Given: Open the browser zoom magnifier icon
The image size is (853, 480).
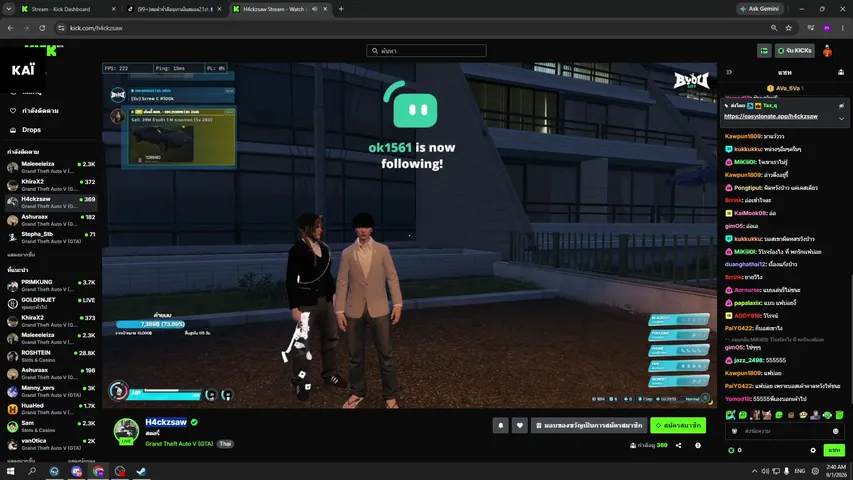Looking at the screenshot, I should click(x=774, y=28).
